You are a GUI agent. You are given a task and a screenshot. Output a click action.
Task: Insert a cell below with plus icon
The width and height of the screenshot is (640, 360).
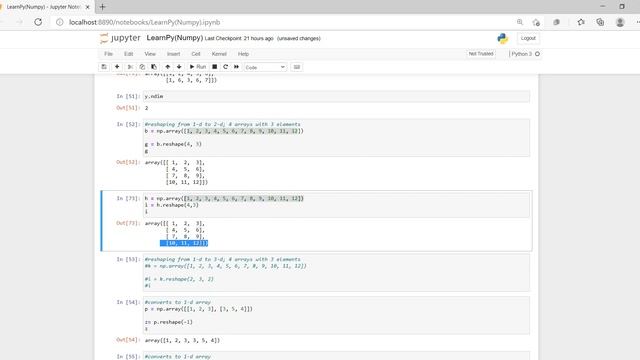click(117, 67)
